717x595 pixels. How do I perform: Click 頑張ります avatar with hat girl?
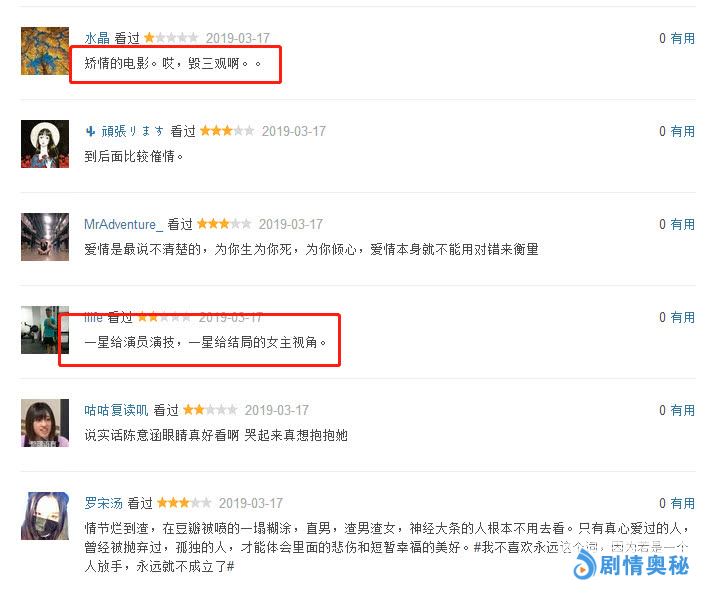[45, 144]
